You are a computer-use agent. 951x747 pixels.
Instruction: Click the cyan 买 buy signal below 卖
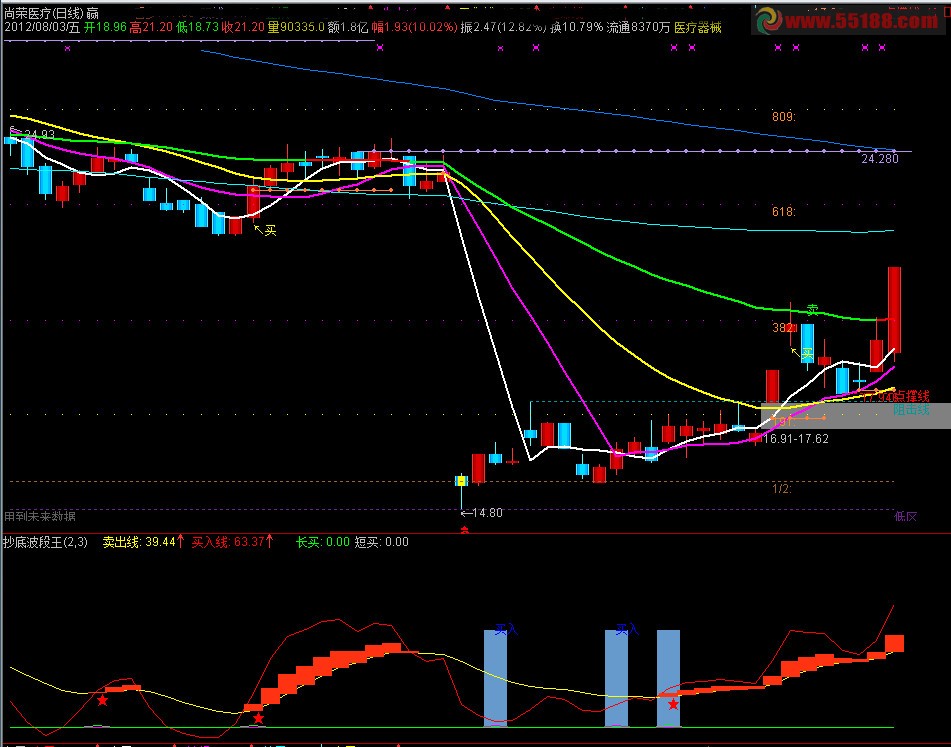pyautogui.click(x=807, y=353)
